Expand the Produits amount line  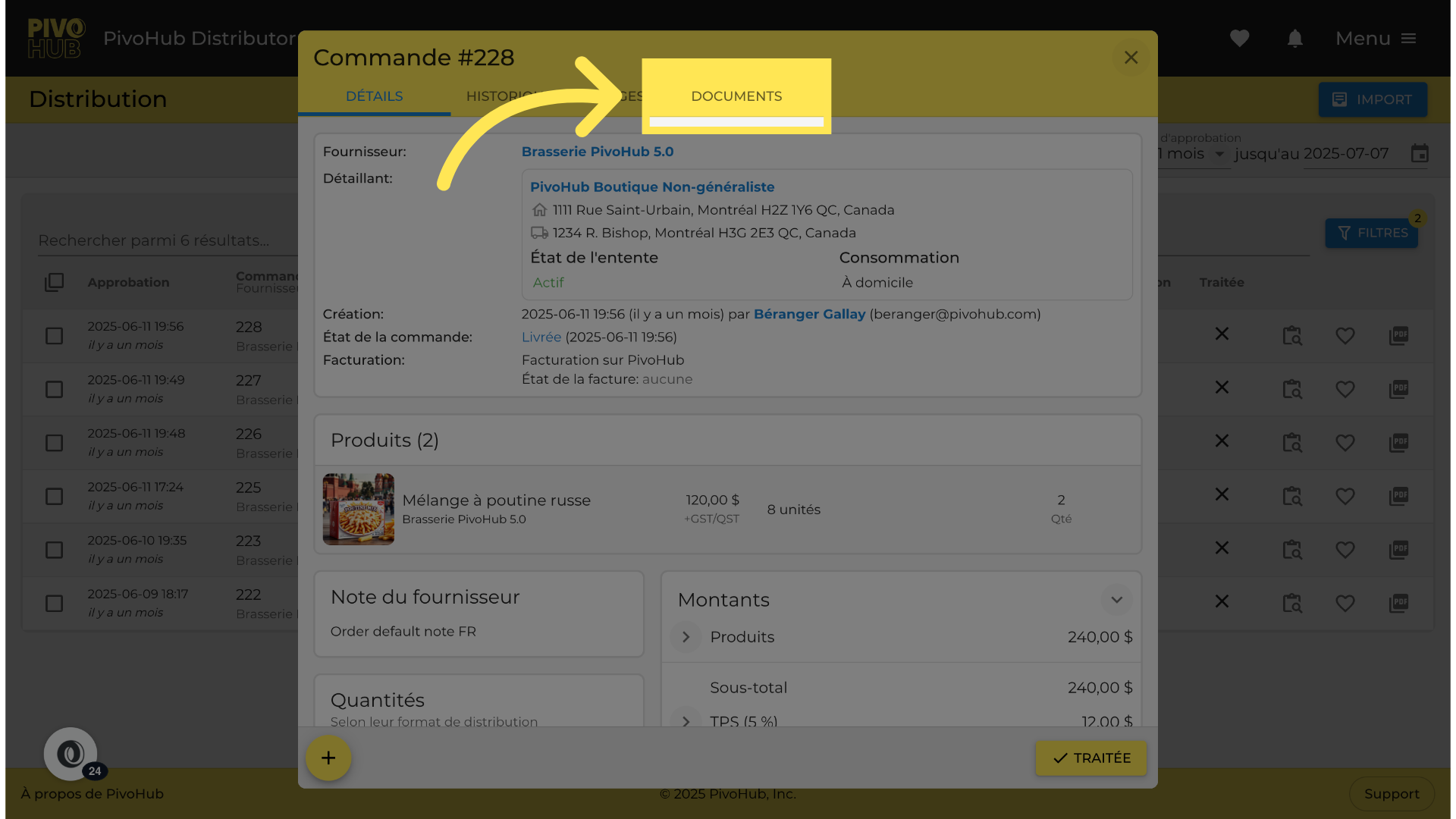coord(686,637)
